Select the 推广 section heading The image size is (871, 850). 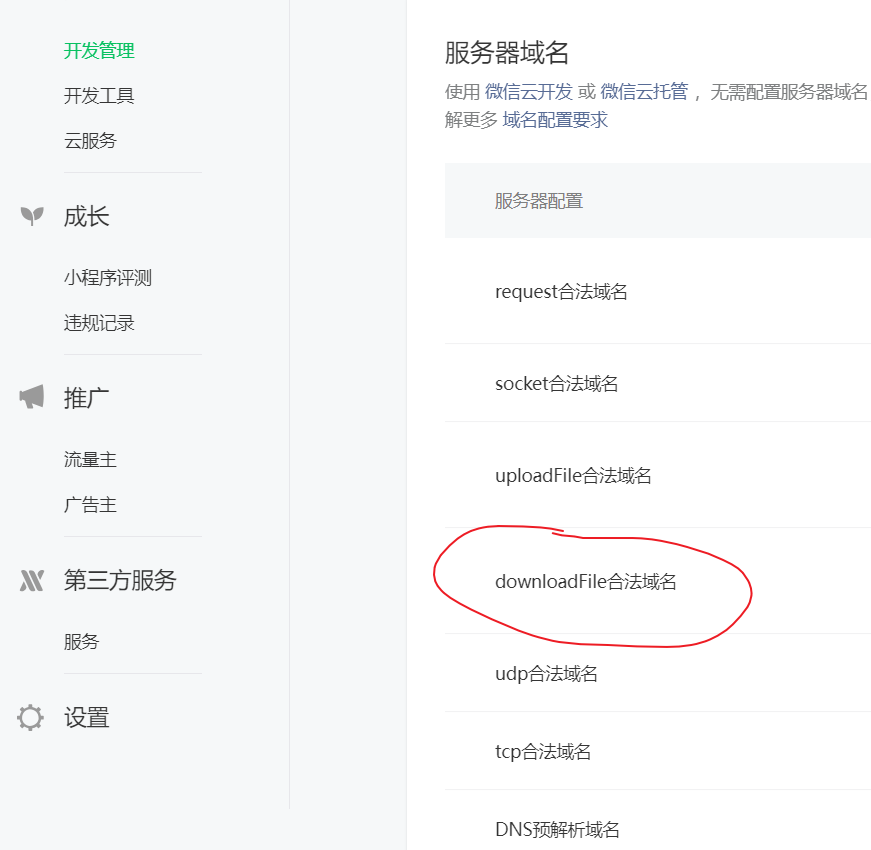[86, 398]
